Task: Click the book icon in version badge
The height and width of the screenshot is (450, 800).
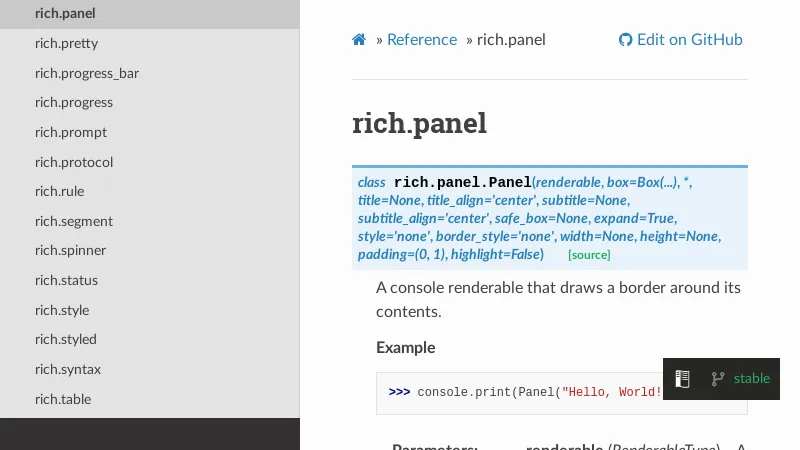Action: click(682, 378)
